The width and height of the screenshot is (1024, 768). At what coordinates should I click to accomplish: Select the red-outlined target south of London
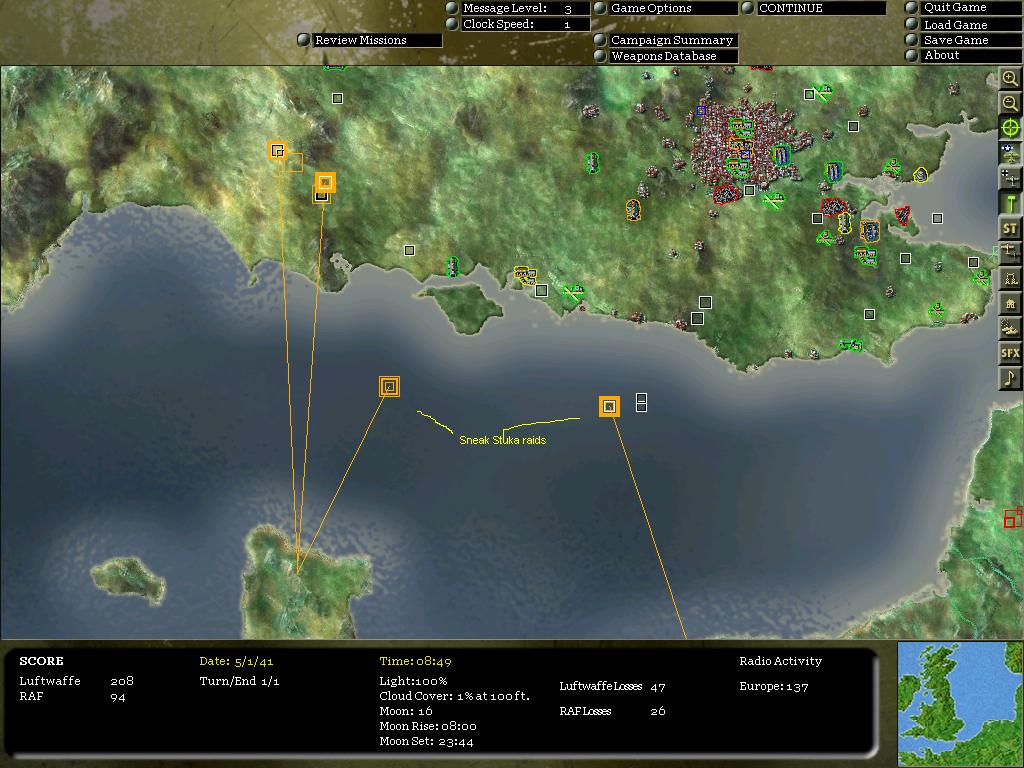pyautogui.click(x=725, y=195)
